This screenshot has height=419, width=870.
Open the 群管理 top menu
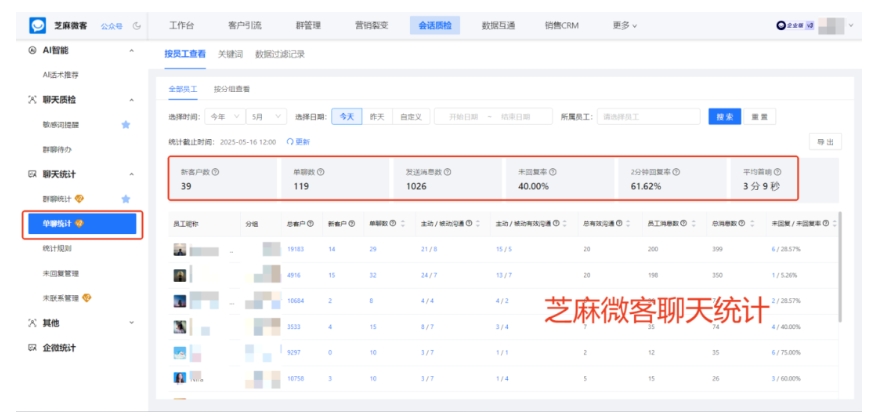[x=308, y=26]
